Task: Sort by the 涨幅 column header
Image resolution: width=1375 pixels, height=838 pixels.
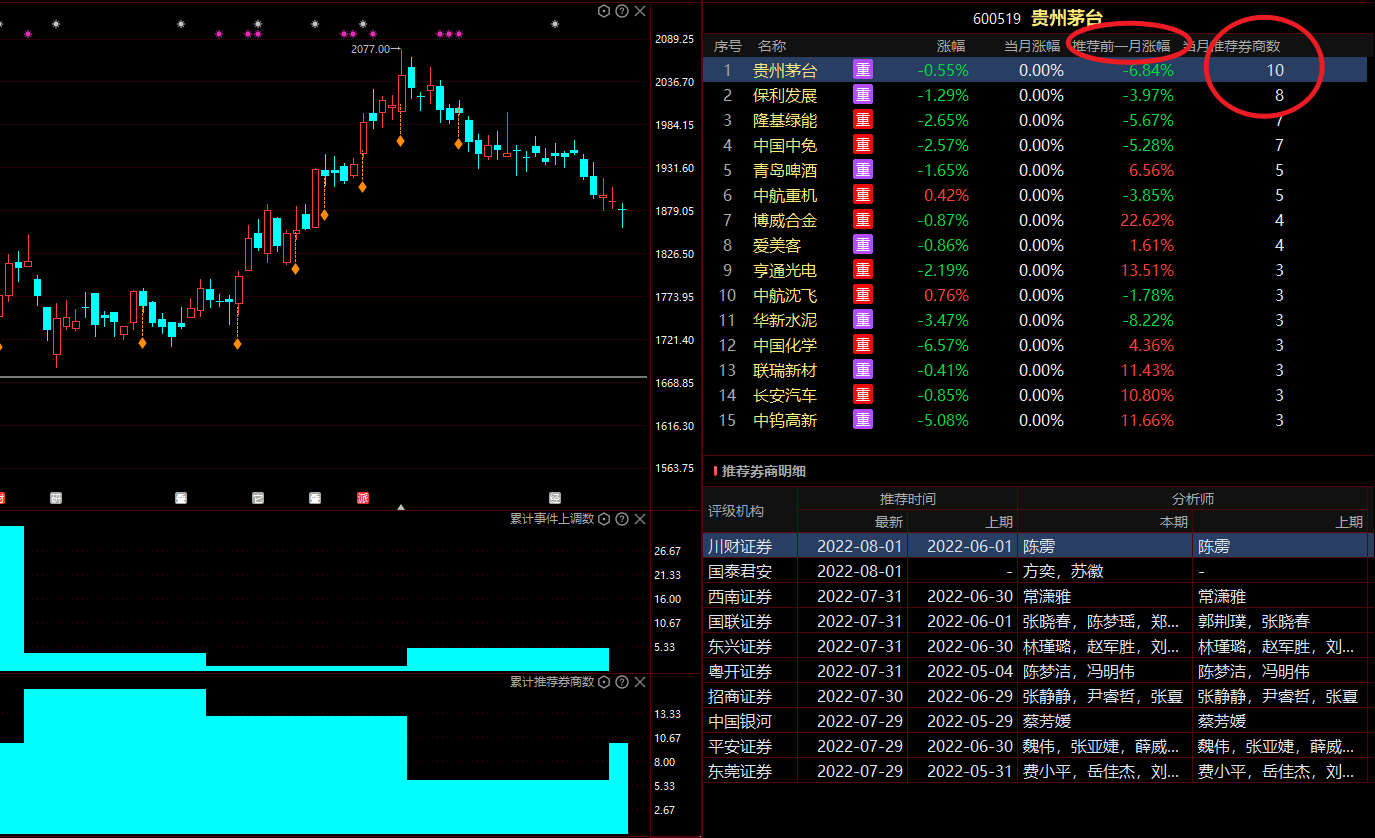Action: coord(951,46)
